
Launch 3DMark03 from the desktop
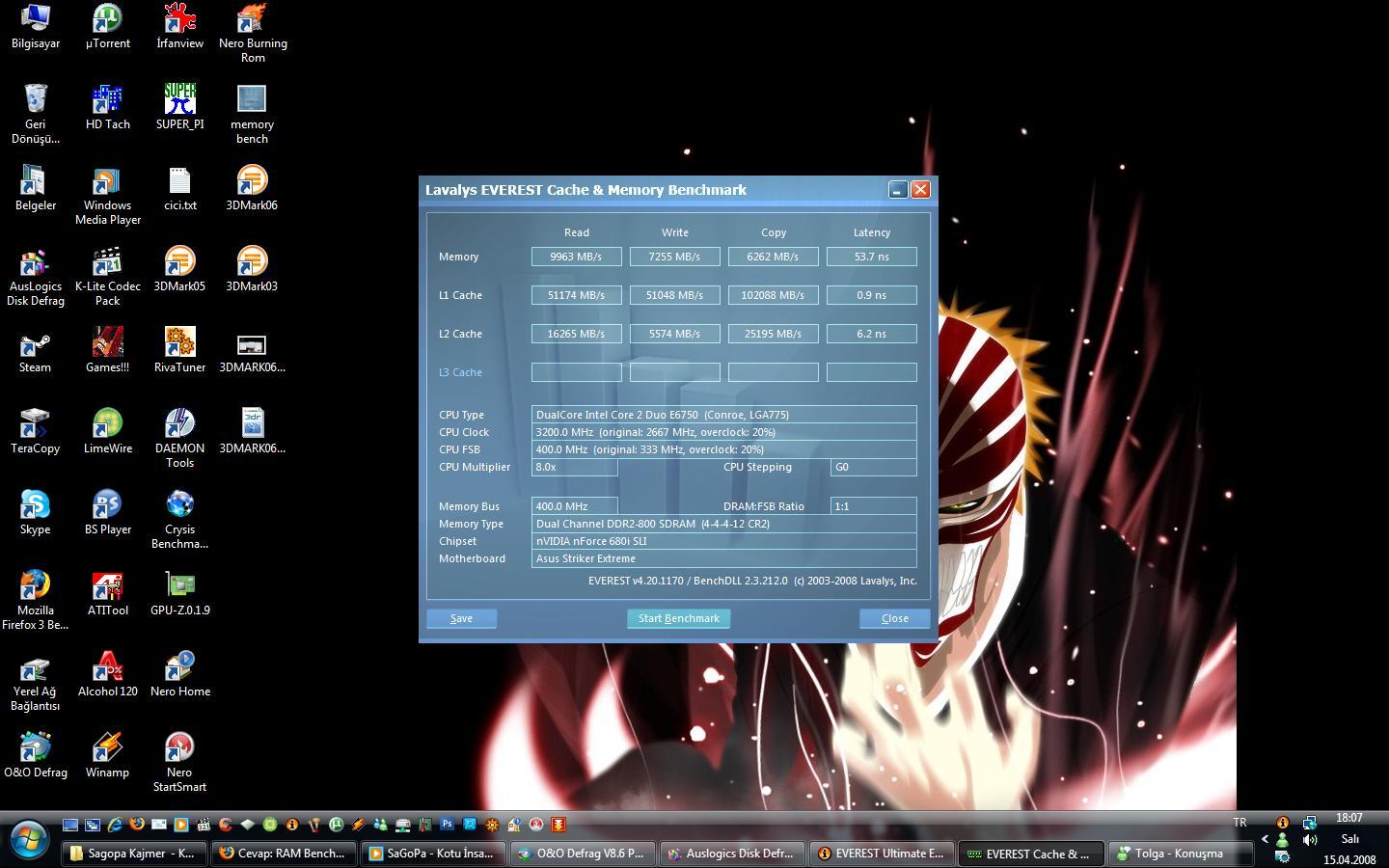252,269
